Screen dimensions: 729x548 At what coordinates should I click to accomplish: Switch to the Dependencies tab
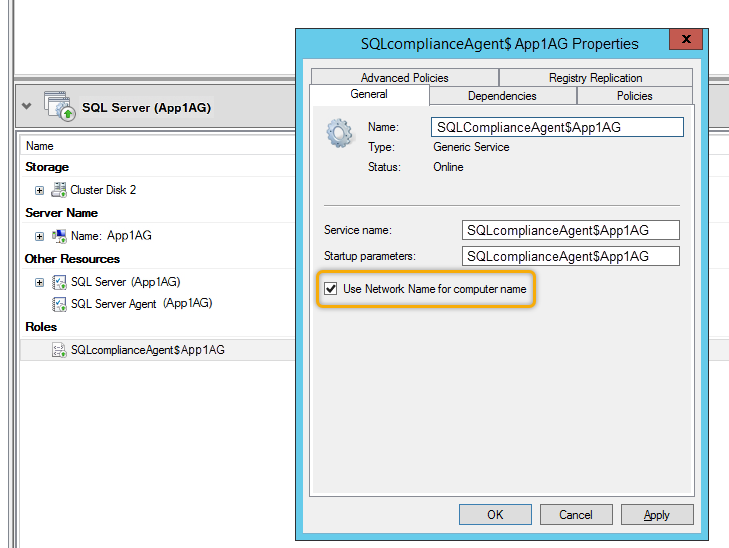pyautogui.click(x=502, y=96)
